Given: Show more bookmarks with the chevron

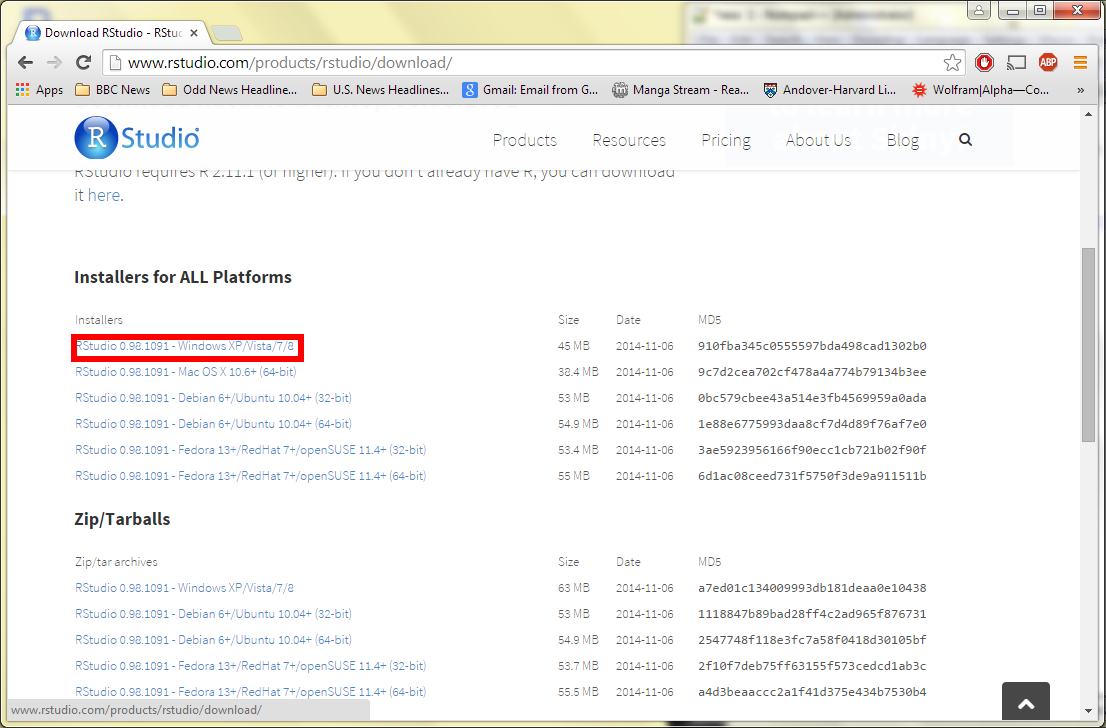Looking at the screenshot, I should click(x=1080, y=90).
